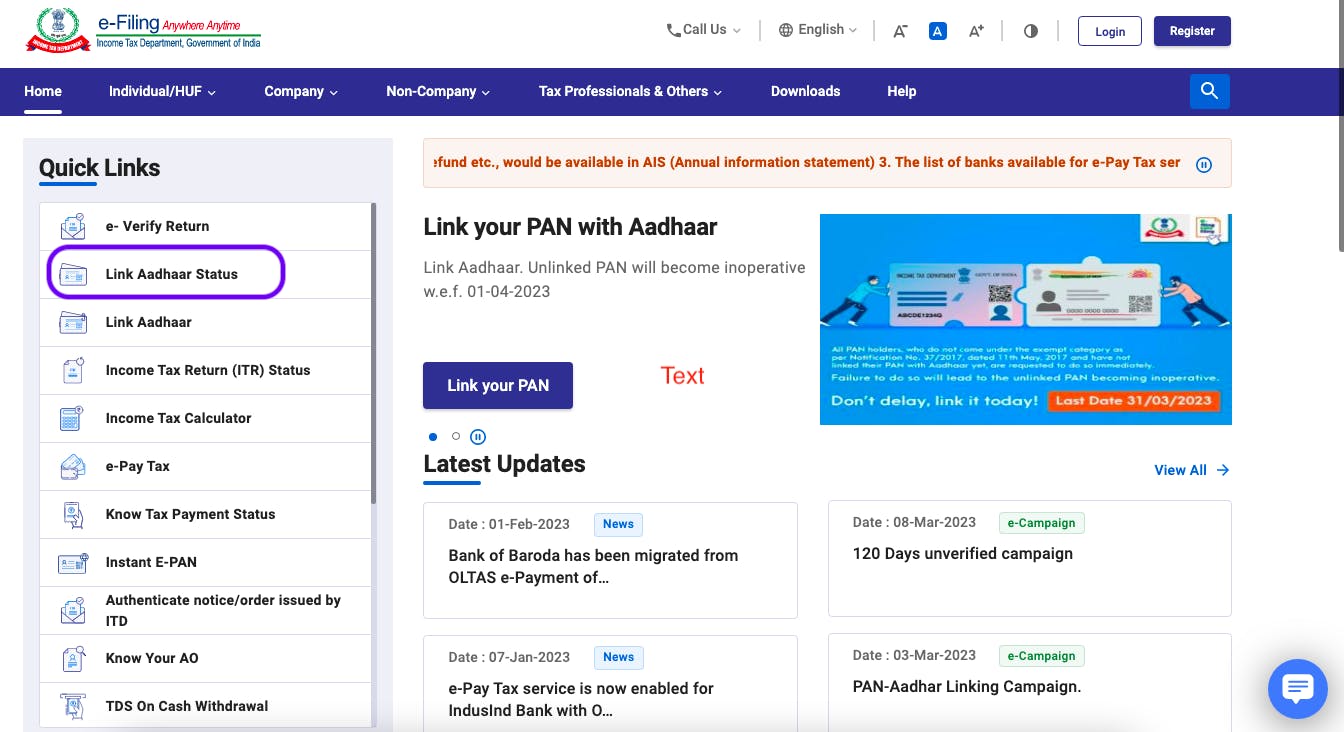Screen dimensions: 1344x732
Task: Open Know Tax Payment Status link
Action: click(x=205, y=514)
